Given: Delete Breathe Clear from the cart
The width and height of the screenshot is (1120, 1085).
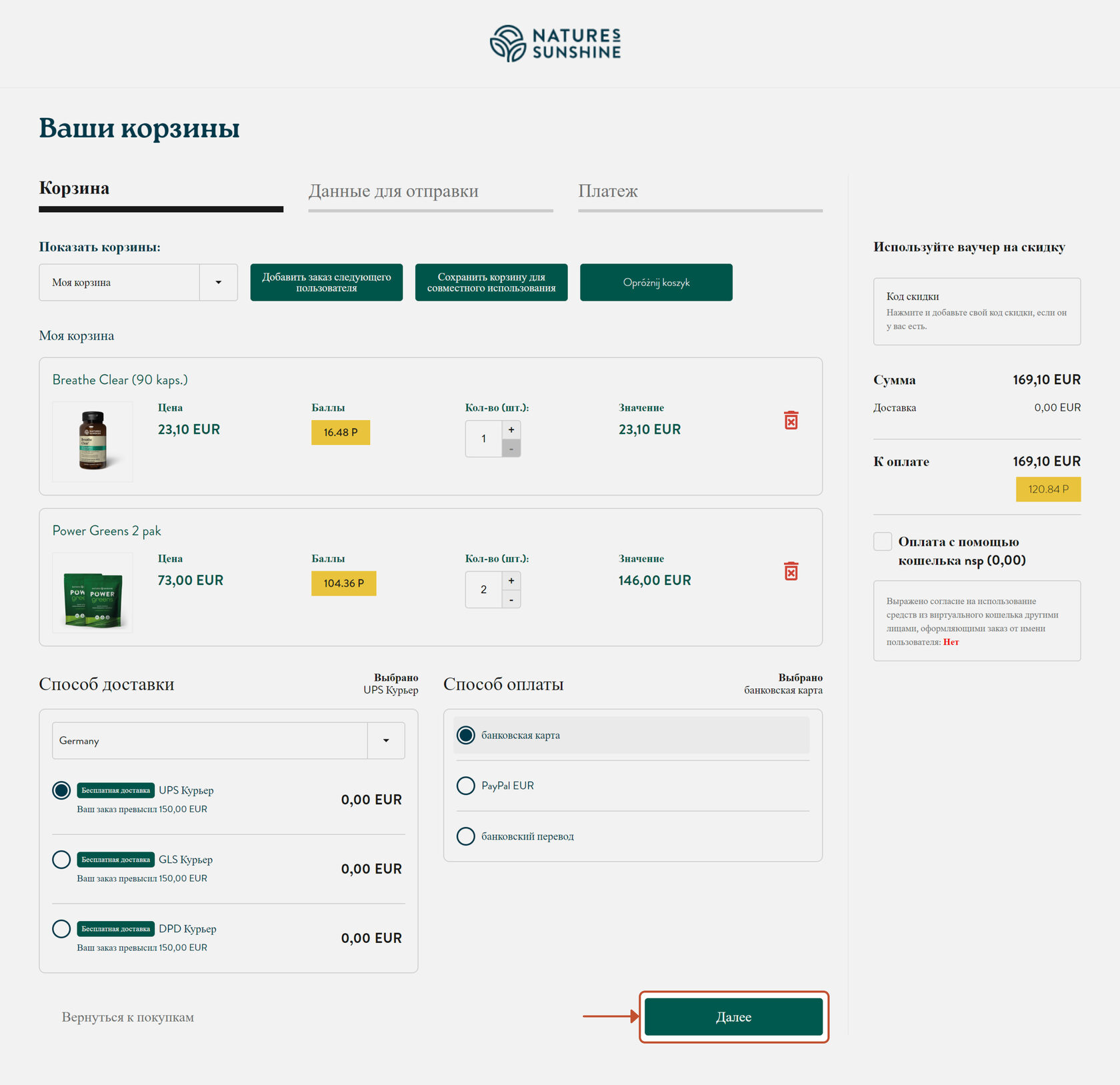Looking at the screenshot, I should (x=791, y=420).
